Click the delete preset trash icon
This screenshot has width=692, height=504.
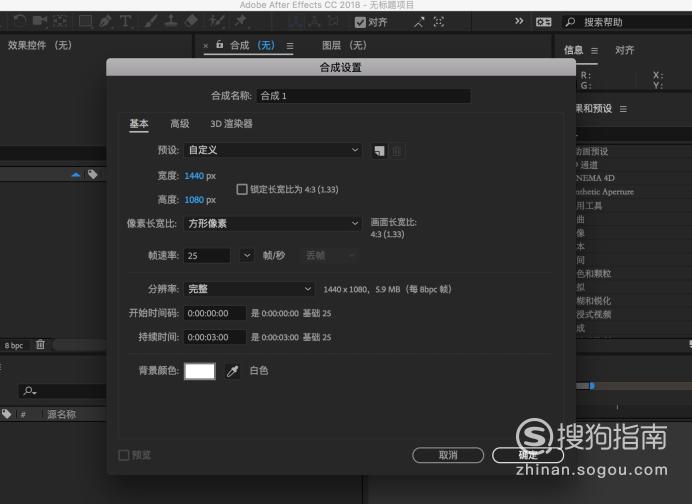click(x=396, y=151)
